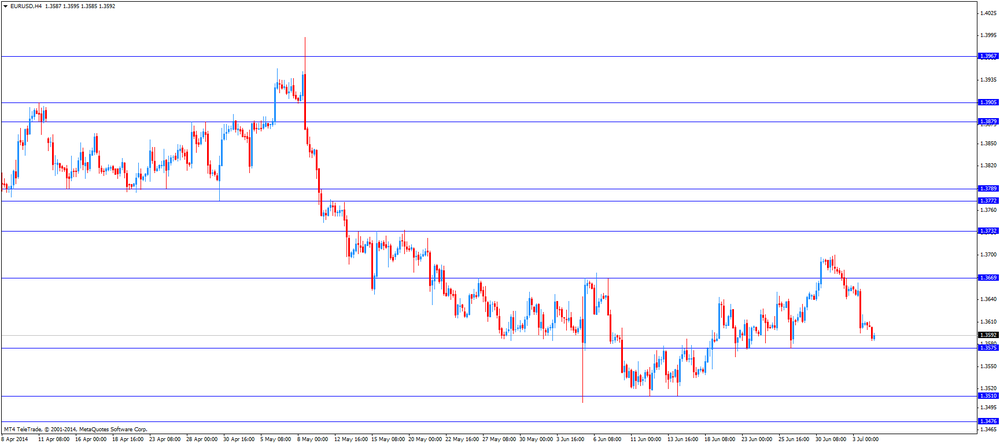Click the 11 Jun 00:00 time label
Viewport: 1000px width, 444px height.
click(x=646, y=440)
